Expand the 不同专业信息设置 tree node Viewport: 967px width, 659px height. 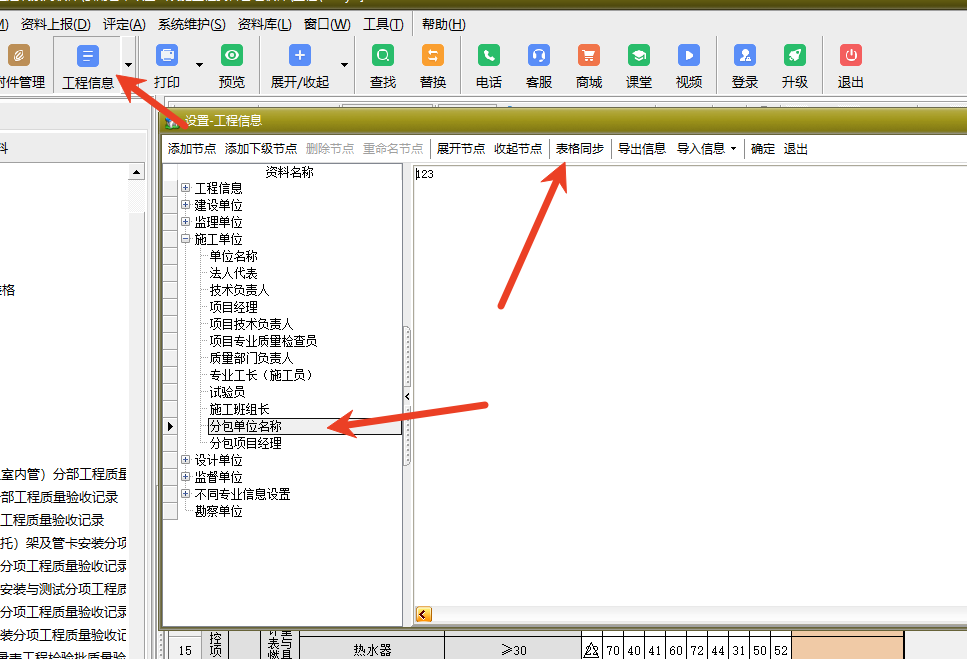point(186,494)
